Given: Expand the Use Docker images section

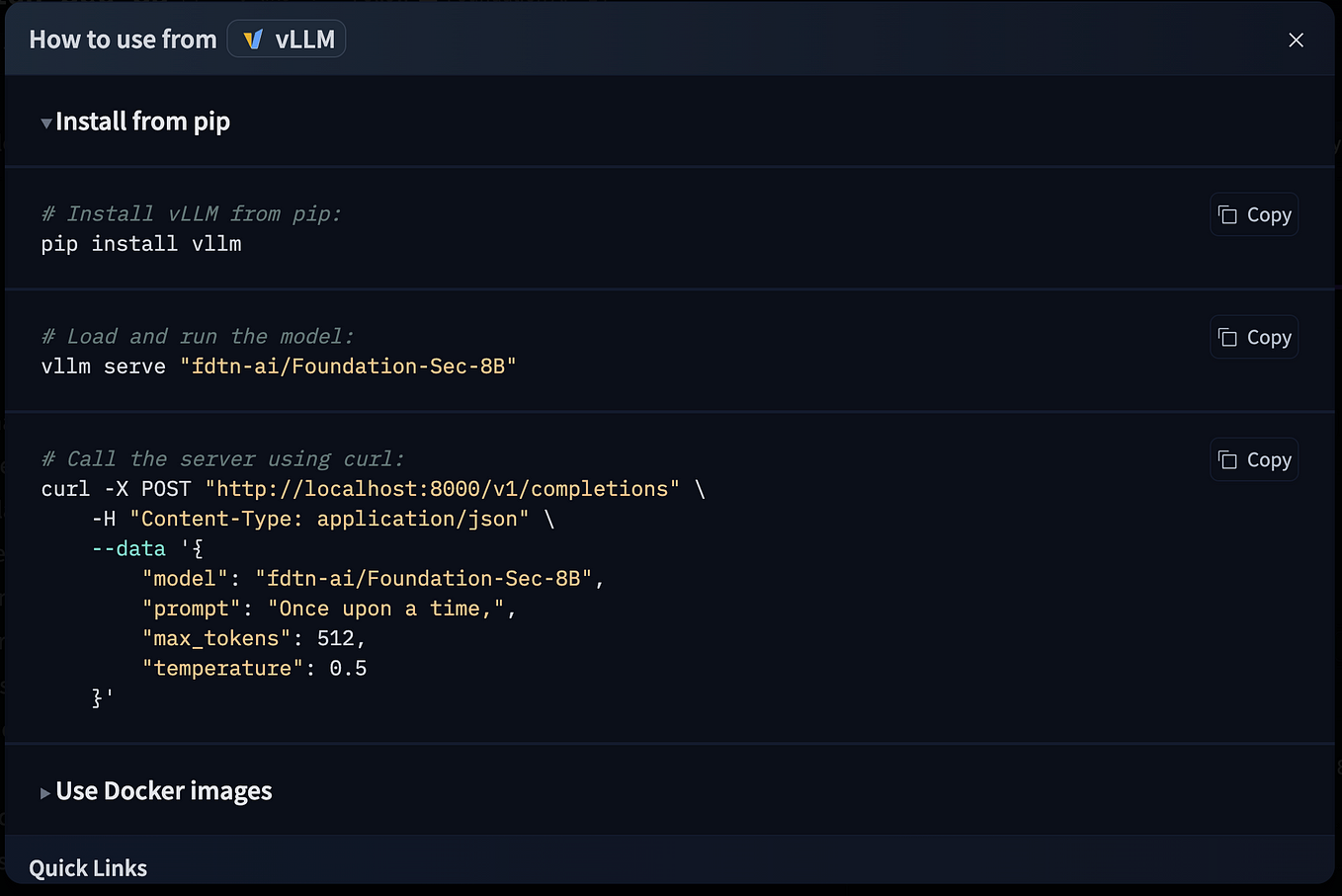Looking at the screenshot, I should pyautogui.click(x=157, y=791).
